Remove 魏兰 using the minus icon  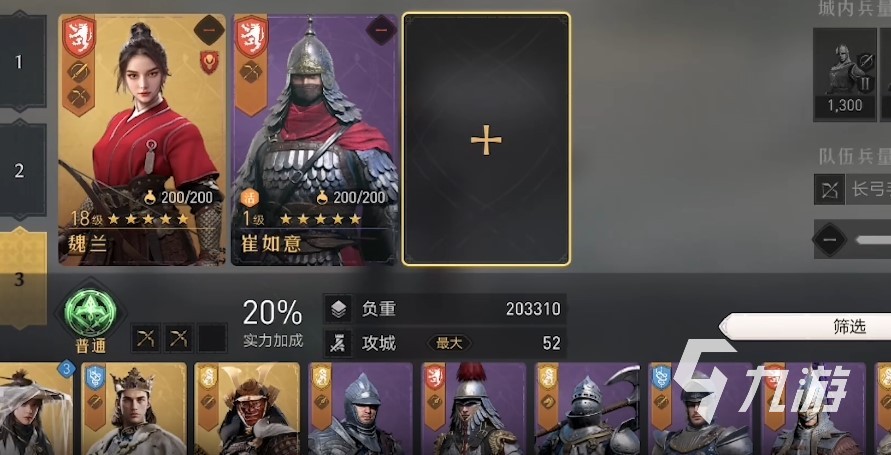209,30
